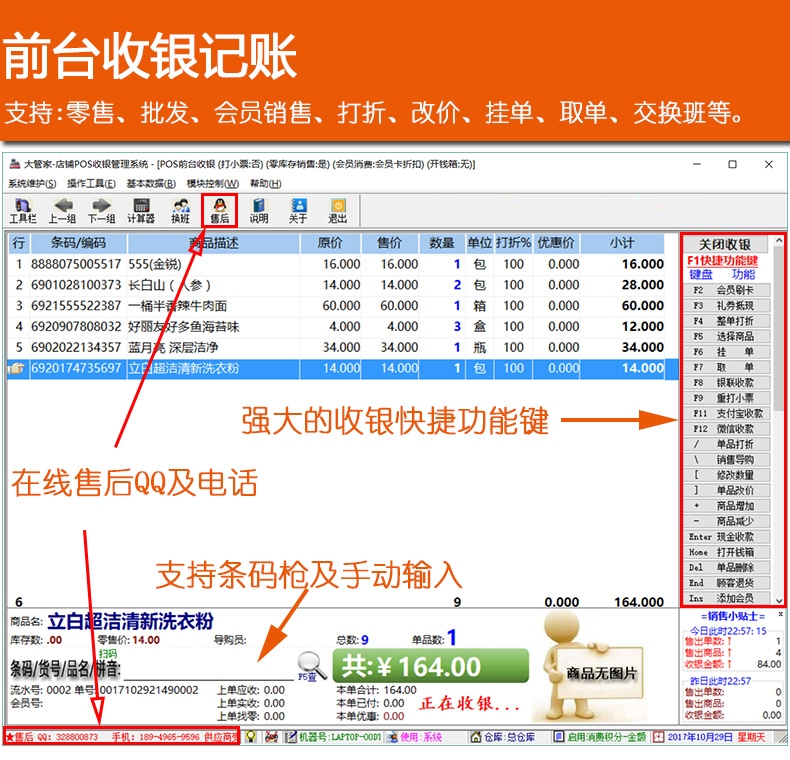This screenshot has width=790, height=760.
Task: Go to previous group with 上一组 arrow
Action: click(62, 211)
